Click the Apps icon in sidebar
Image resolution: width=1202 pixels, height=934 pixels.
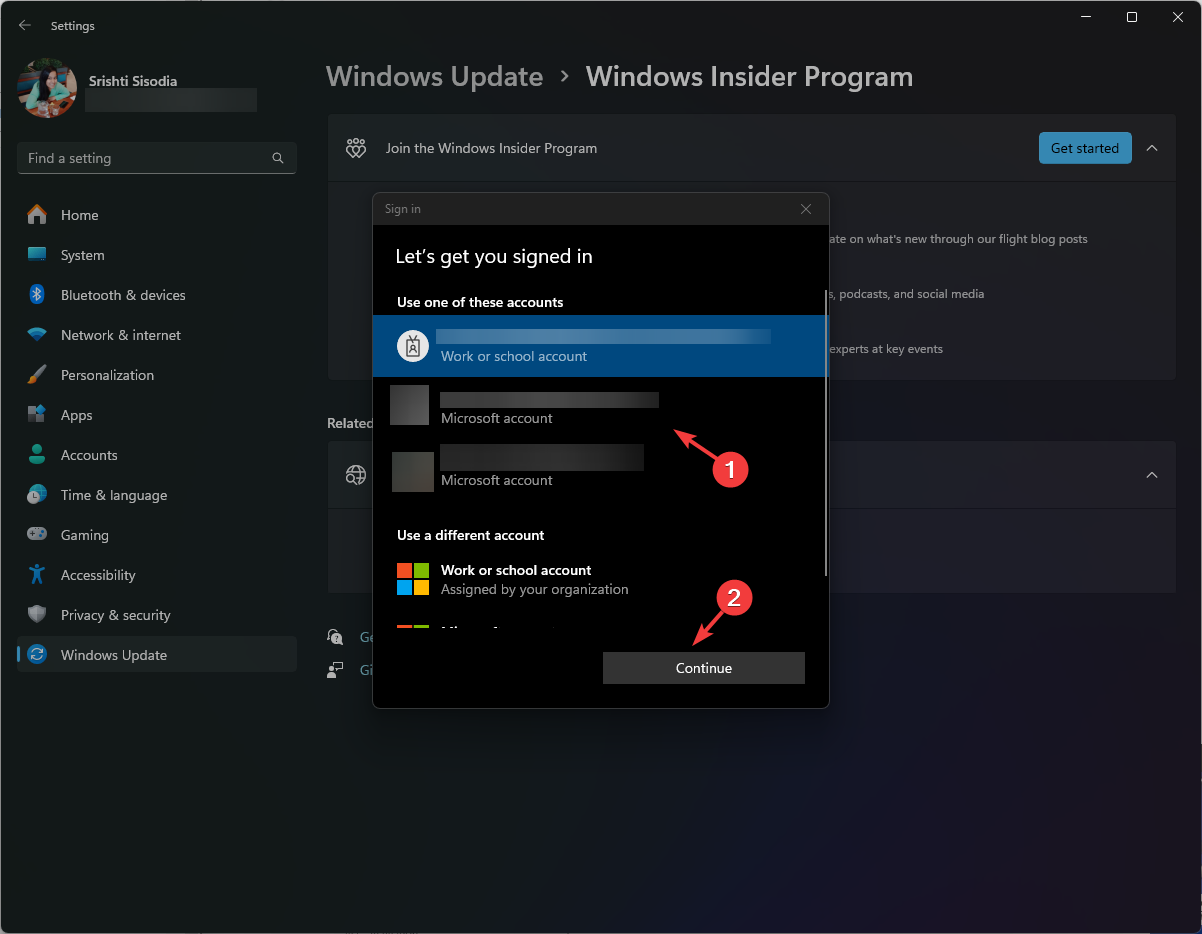[x=35, y=415]
